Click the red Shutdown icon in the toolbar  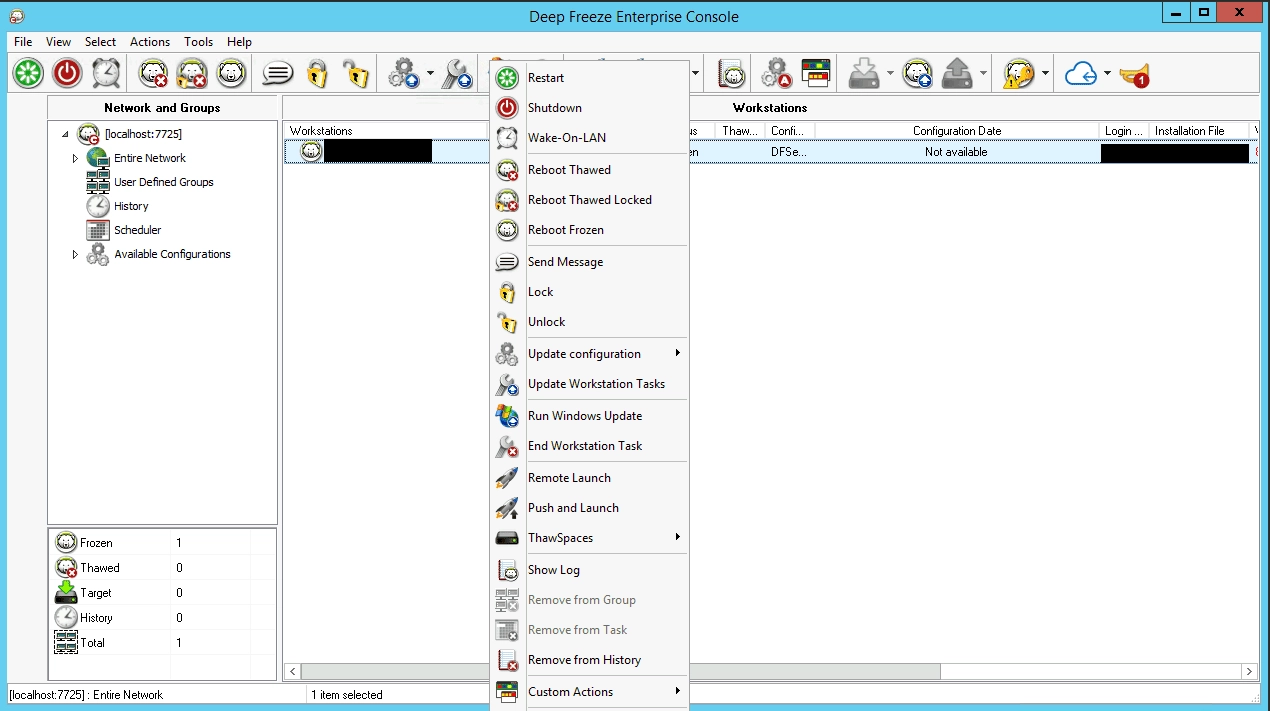click(67, 73)
